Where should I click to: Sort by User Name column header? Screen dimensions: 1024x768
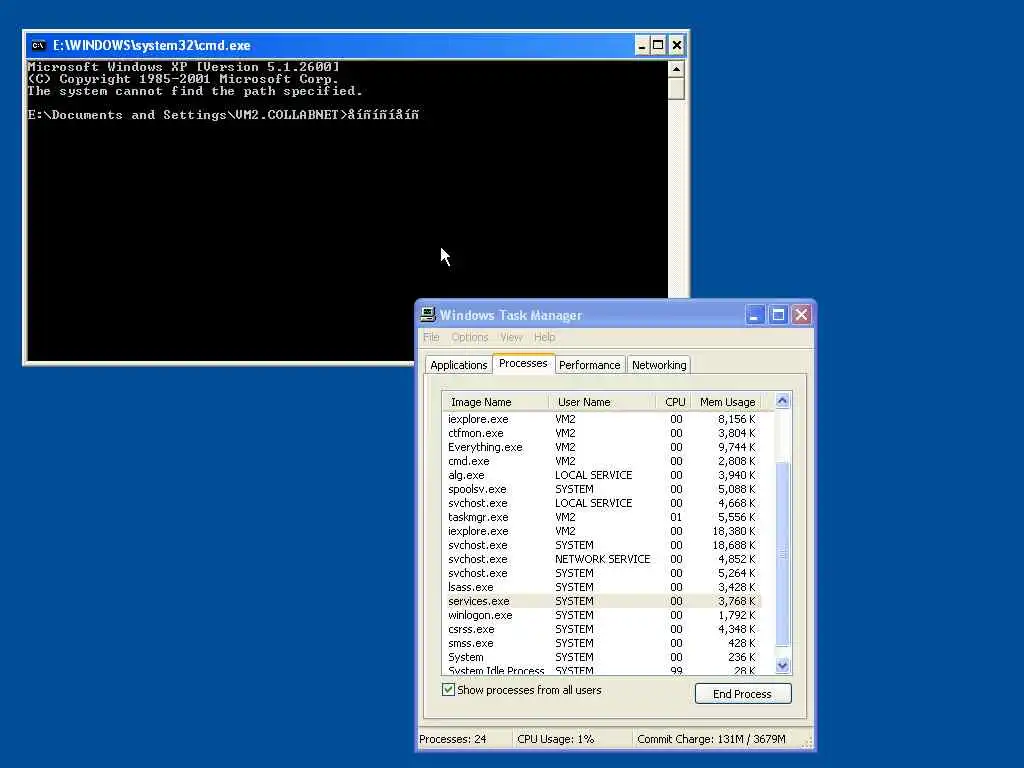click(x=601, y=402)
